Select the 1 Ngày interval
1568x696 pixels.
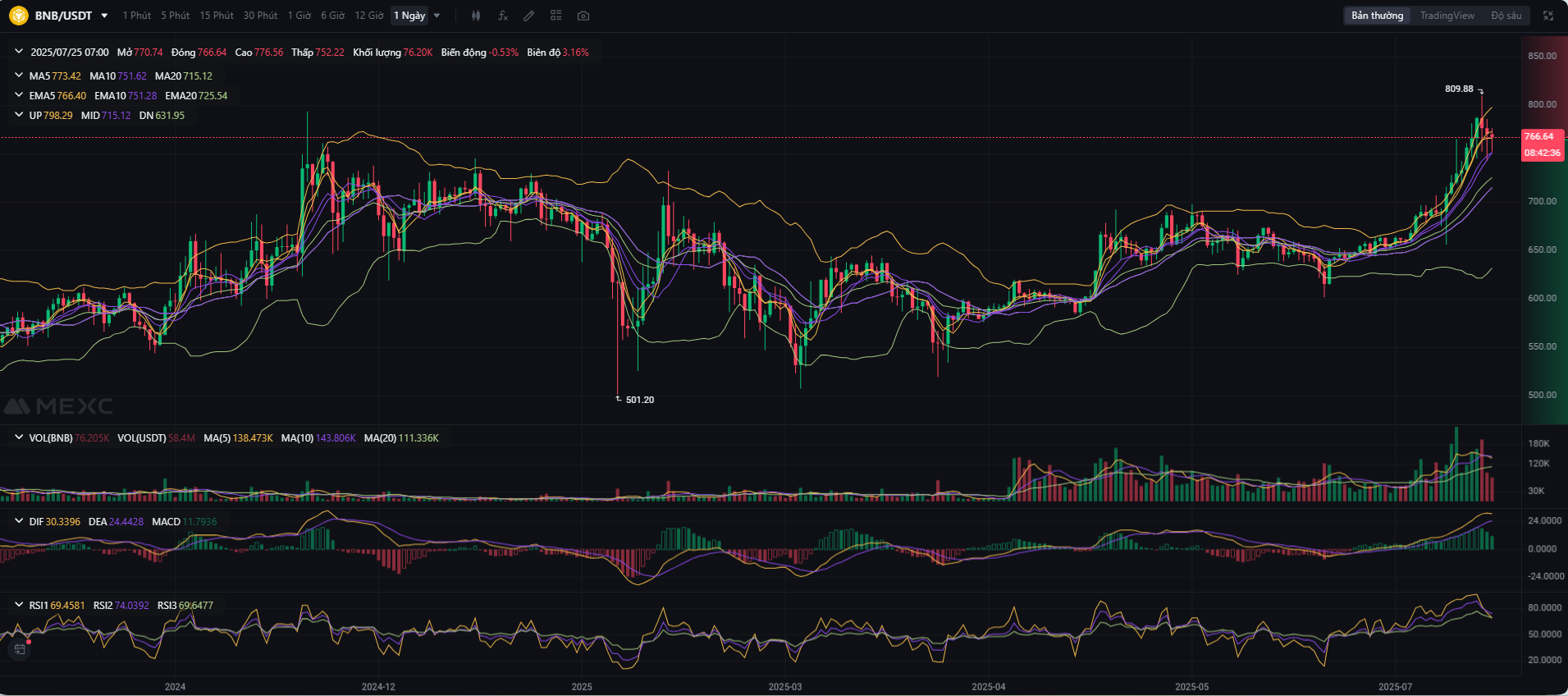(x=409, y=16)
